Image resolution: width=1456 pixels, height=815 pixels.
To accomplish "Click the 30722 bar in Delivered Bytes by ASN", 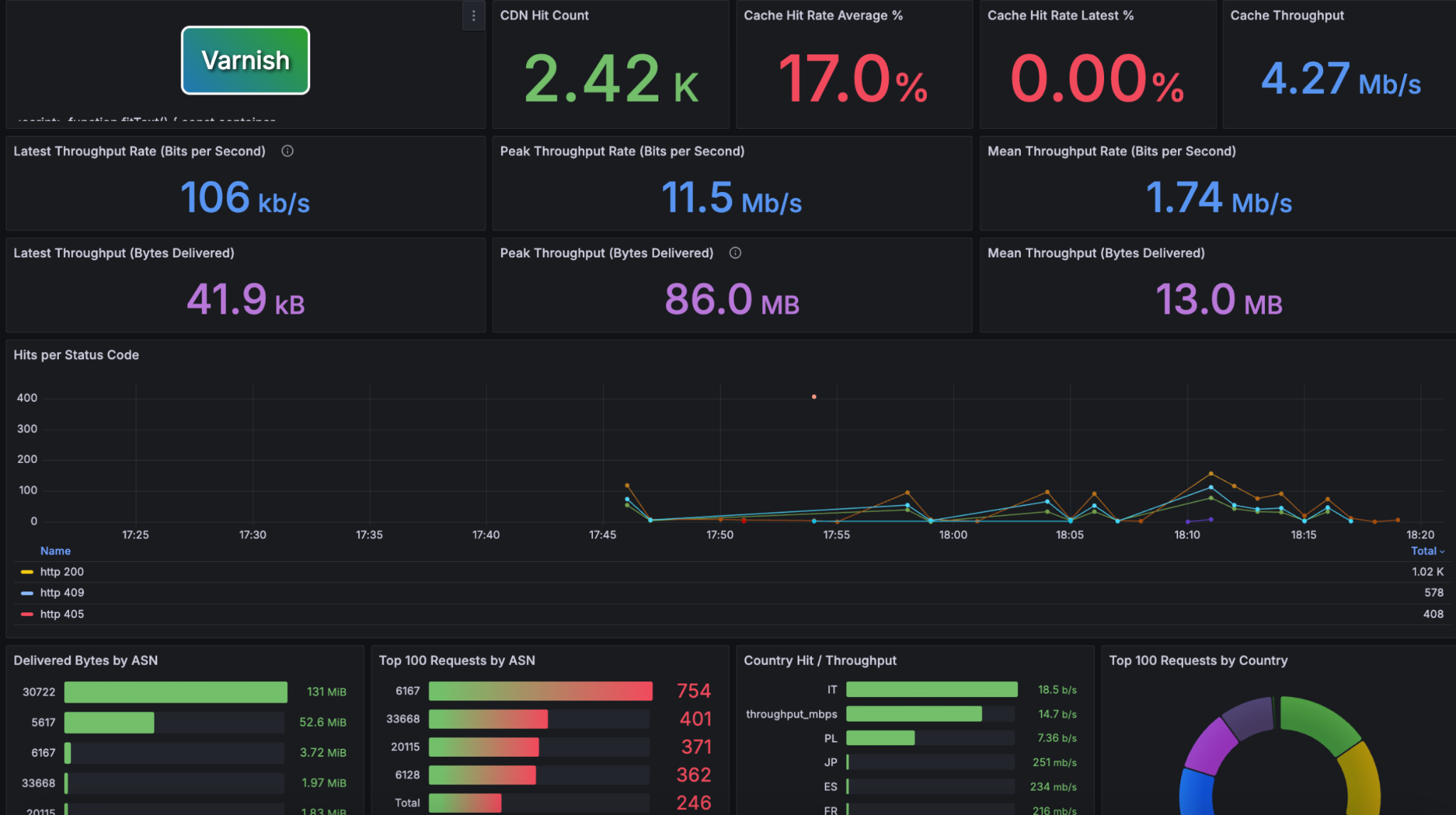I will [x=176, y=692].
